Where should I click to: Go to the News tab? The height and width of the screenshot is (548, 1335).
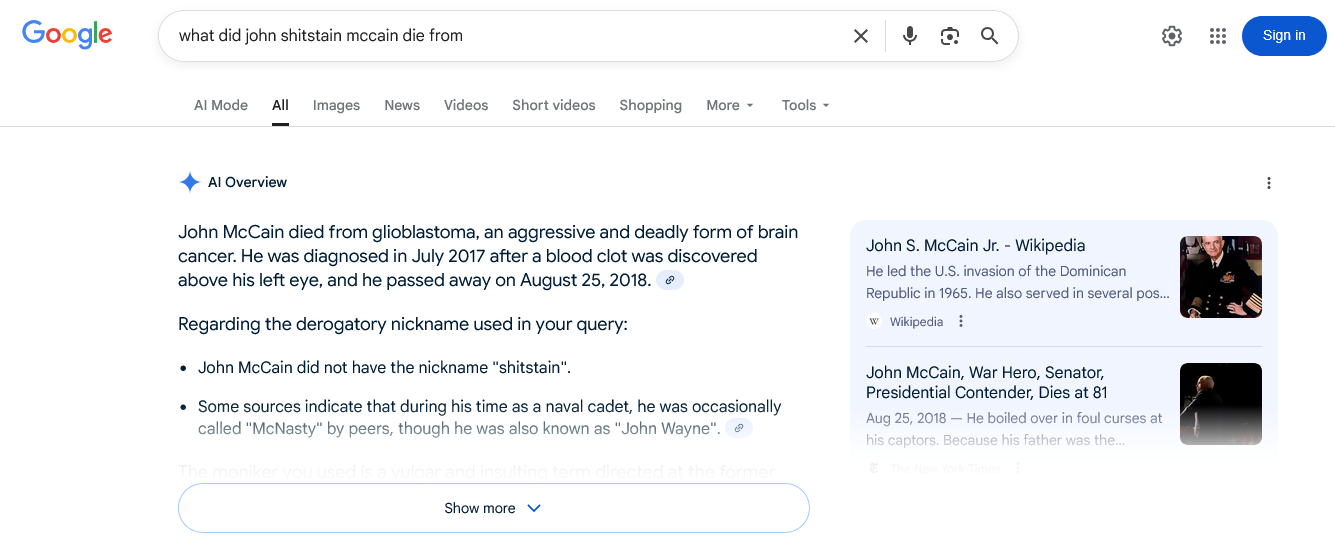pyautogui.click(x=402, y=105)
